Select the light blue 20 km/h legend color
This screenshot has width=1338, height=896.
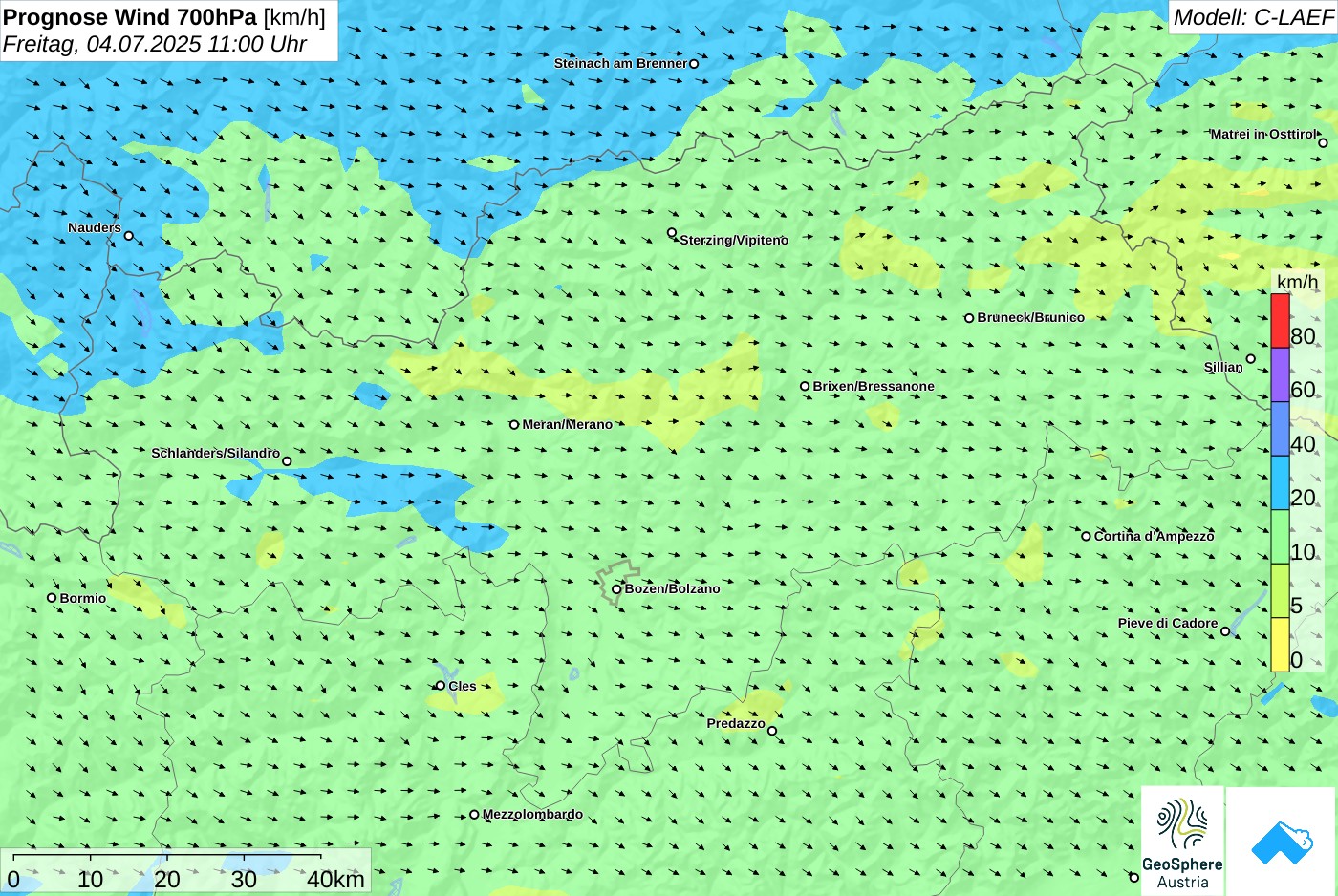[x=1280, y=482]
